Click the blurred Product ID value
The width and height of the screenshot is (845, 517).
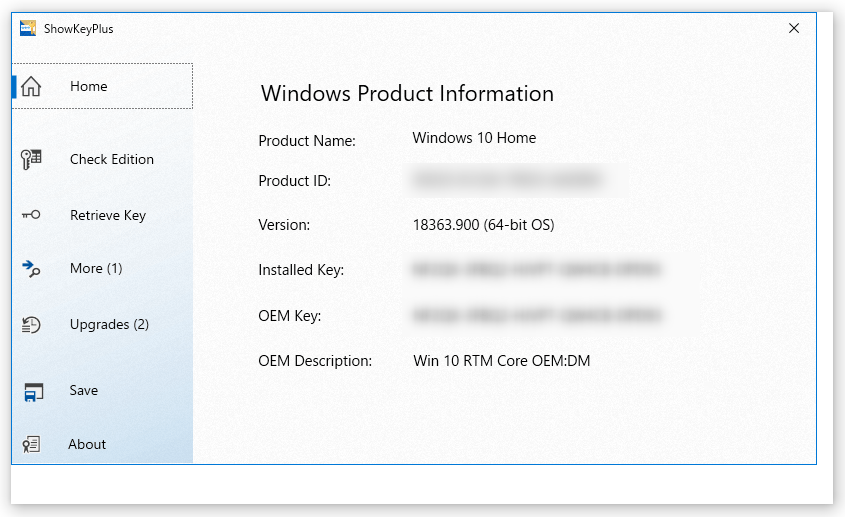point(507,180)
